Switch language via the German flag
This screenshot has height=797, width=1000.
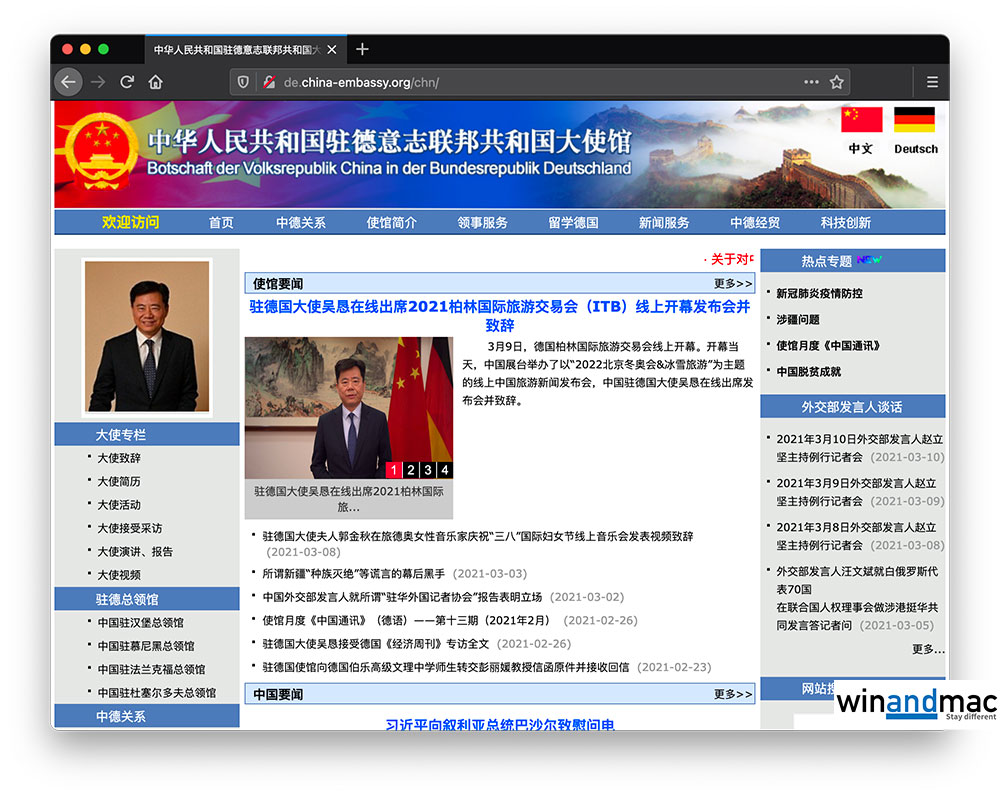click(914, 121)
